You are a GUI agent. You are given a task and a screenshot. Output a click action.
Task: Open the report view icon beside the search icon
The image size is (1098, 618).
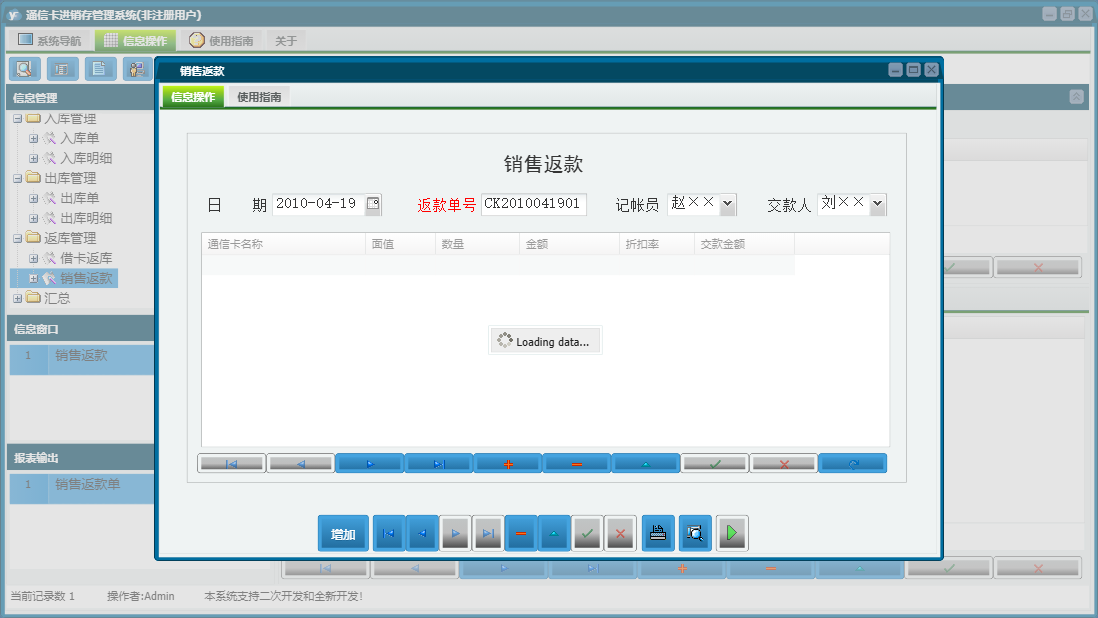coord(61,69)
